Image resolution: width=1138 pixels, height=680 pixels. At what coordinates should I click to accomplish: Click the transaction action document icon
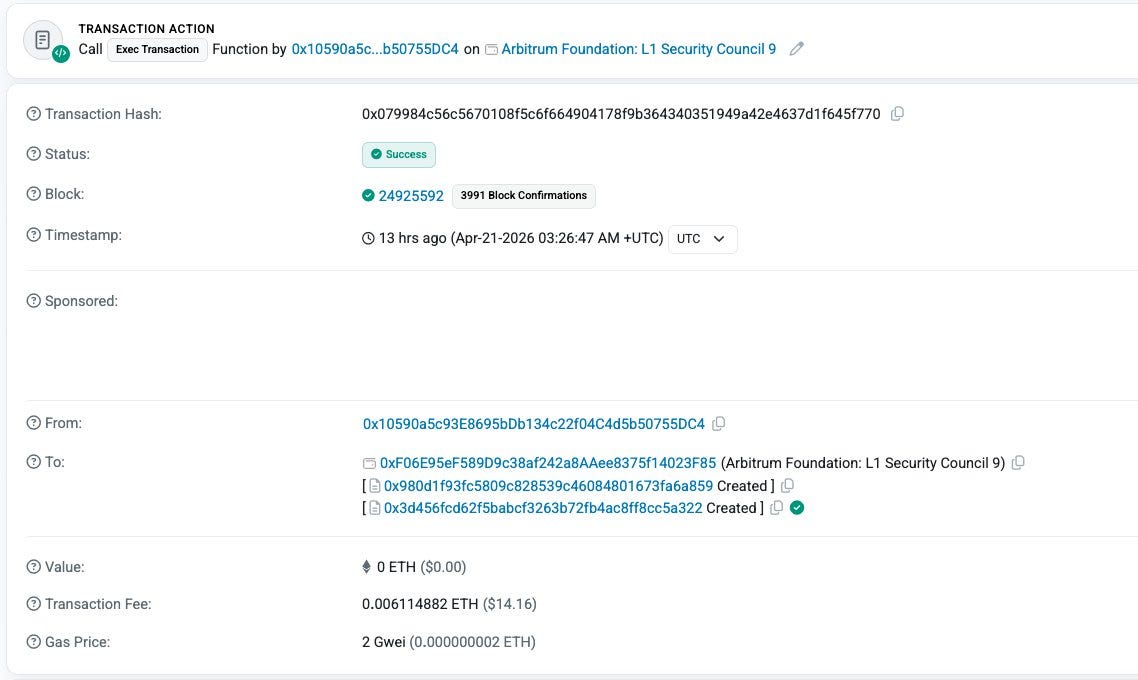tap(41, 39)
